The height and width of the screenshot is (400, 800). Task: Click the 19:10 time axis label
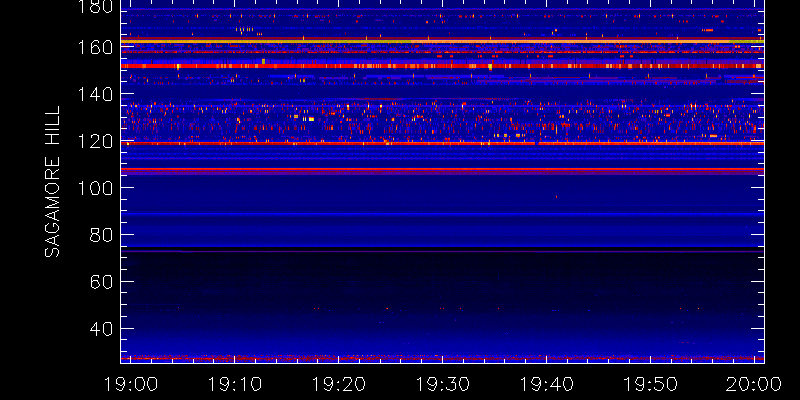pos(234,384)
